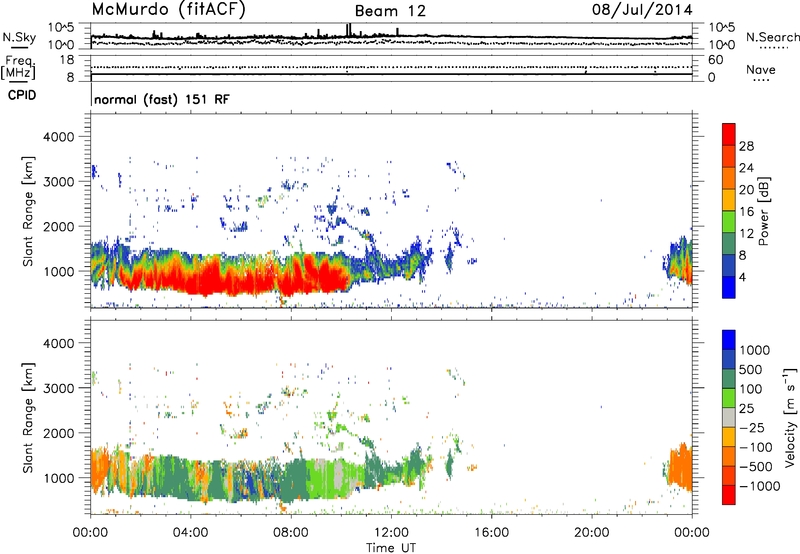Click the green 12 dB Power color segment
The width and height of the screenshot is (800, 554).
coord(729,222)
